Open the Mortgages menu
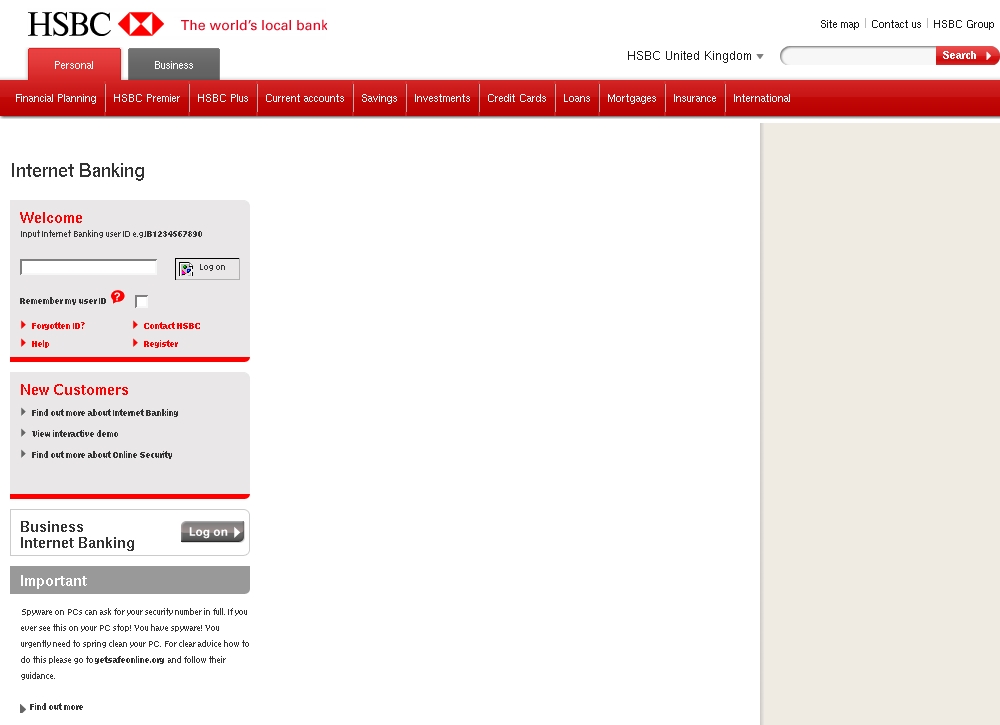Screen dimensions: 1000x725 coord(631,98)
